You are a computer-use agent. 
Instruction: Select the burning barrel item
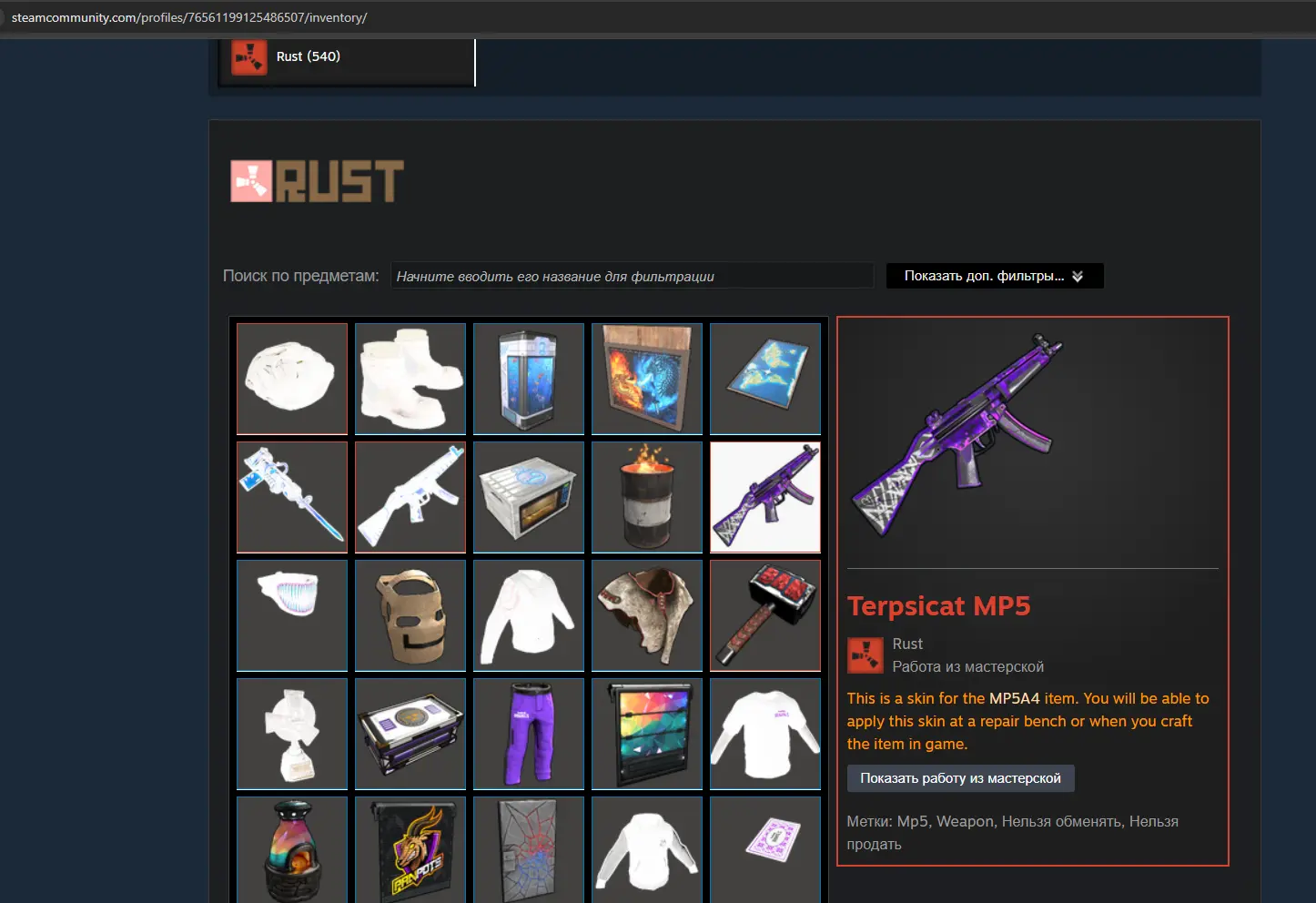coord(647,497)
